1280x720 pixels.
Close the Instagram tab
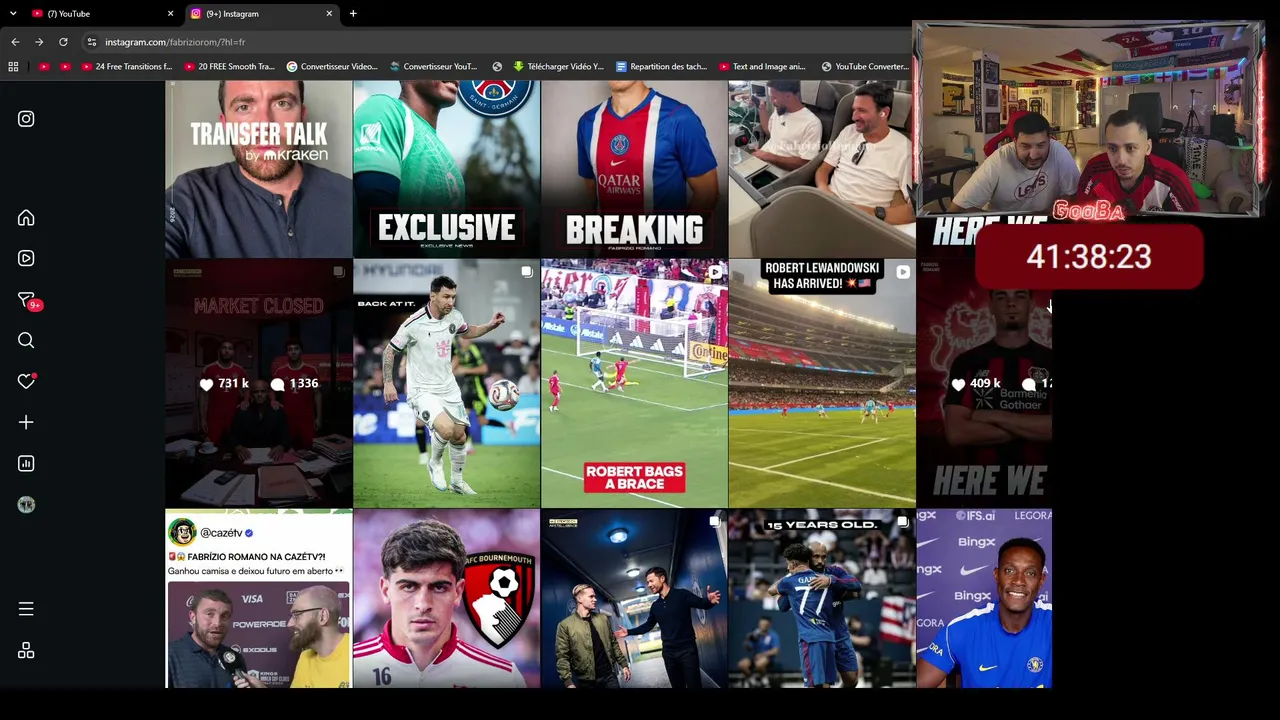click(329, 14)
